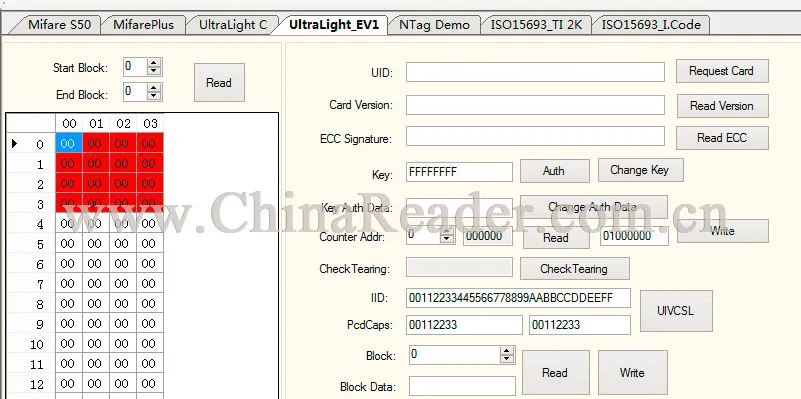Open the ISO15693_TI 2K tab
Viewport: 801px width, 399px height.
[536, 25]
